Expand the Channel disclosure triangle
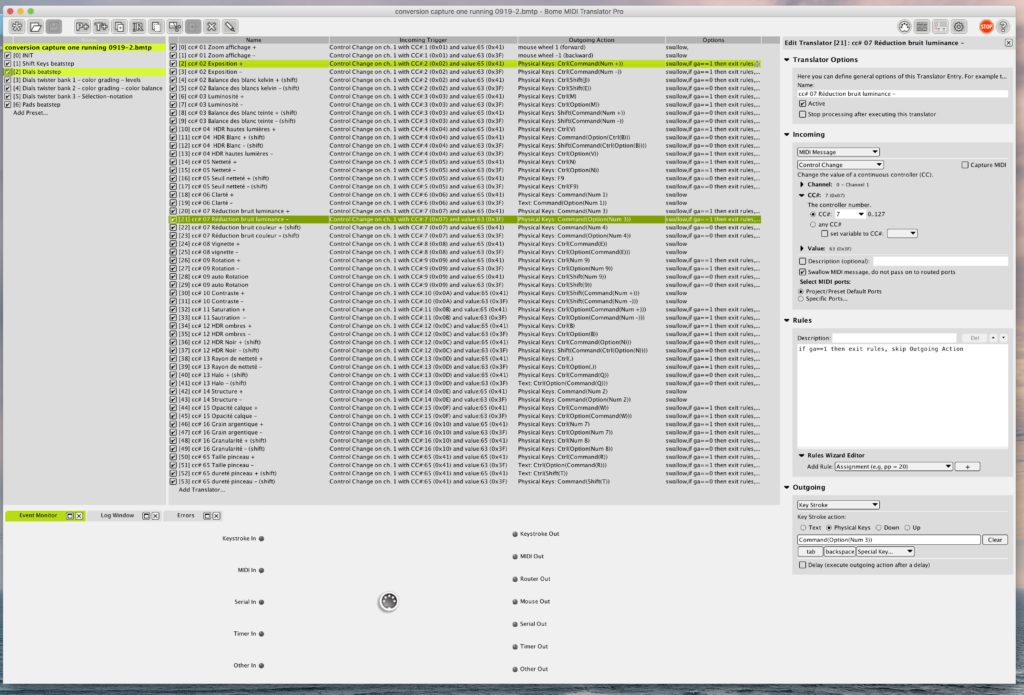 point(802,185)
